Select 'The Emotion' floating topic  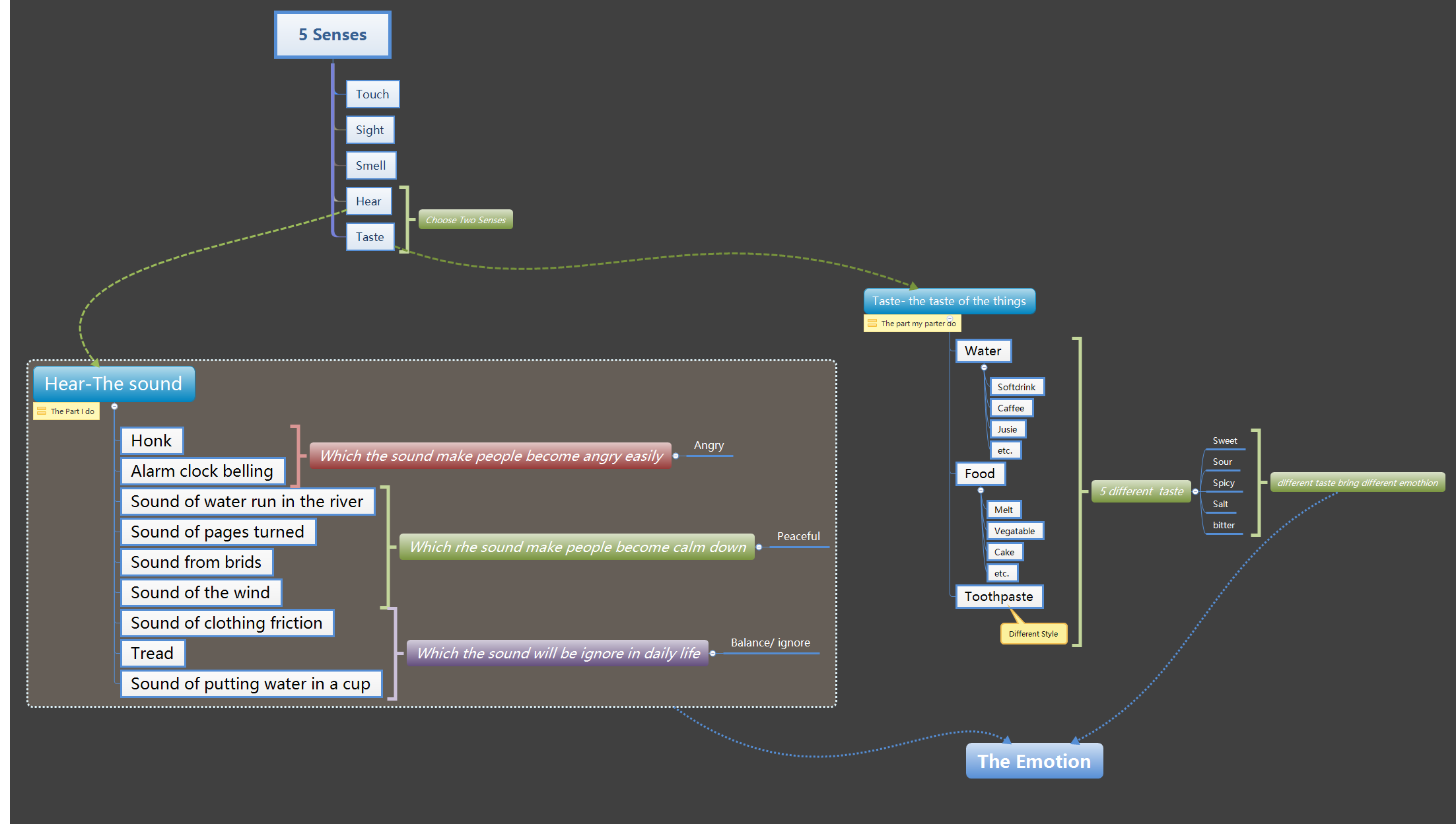pyautogui.click(x=1033, y=761)
